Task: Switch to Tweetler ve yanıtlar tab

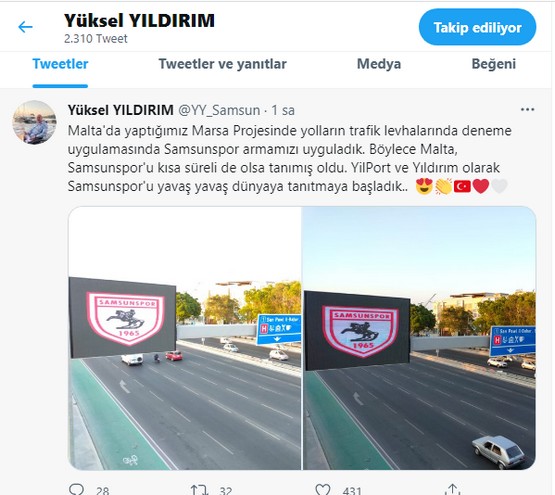Action: (x=222, y=64)
